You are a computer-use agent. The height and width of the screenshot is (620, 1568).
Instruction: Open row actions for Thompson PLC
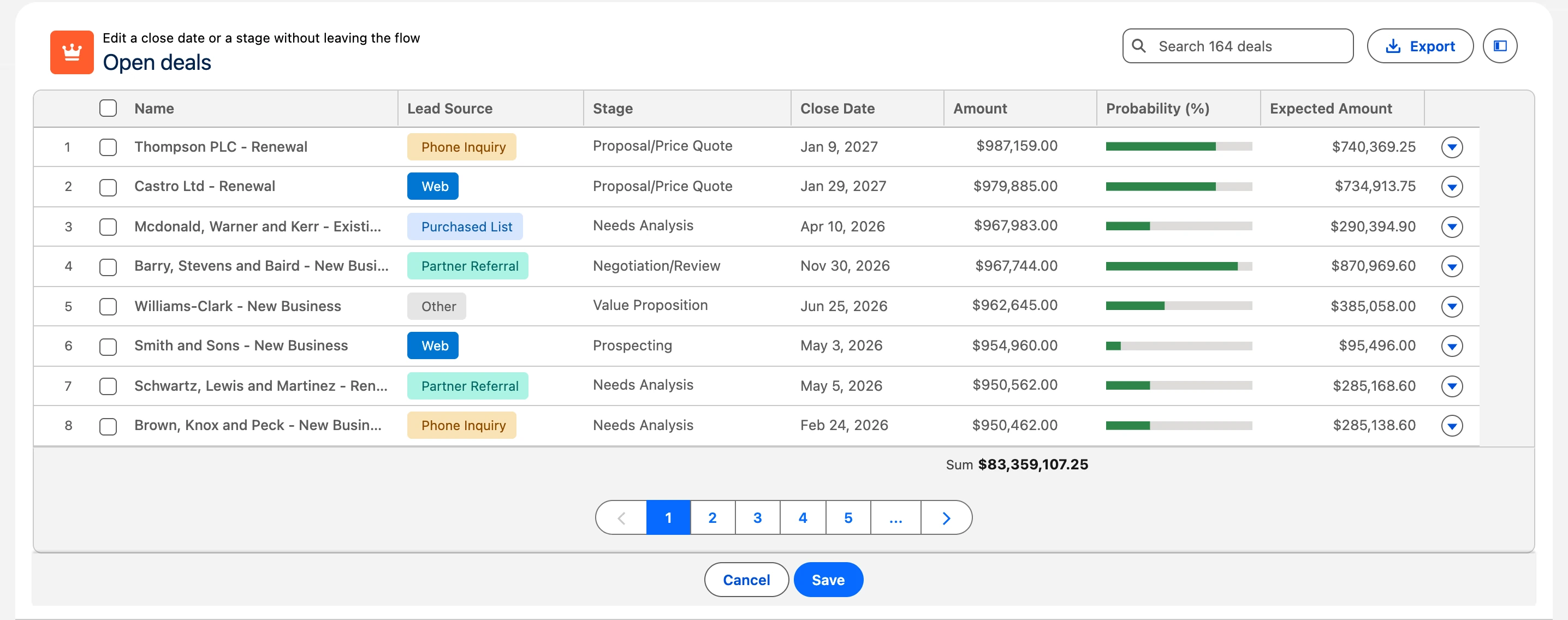1452,147
